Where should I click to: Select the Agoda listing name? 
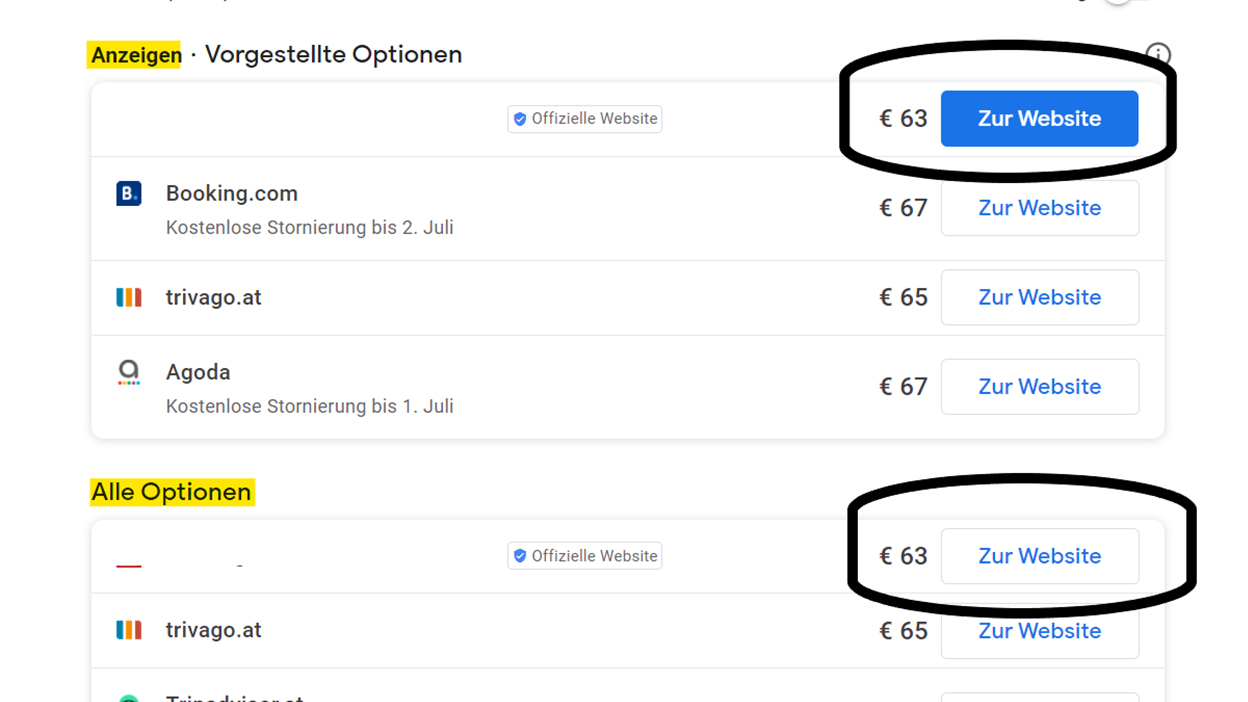click(x=198, y=372)
